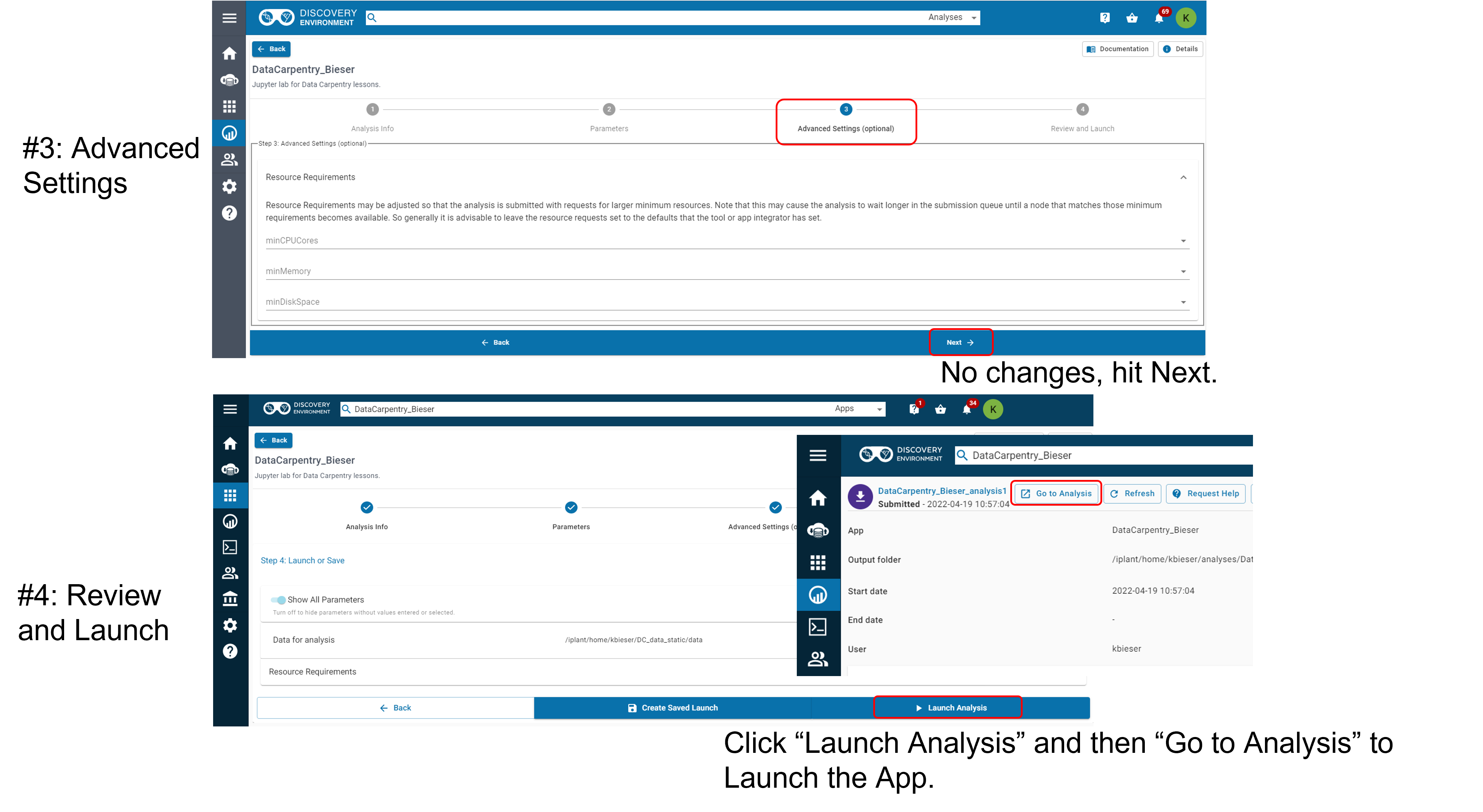Click the Home icon in top sidebar
The width and height of the screenshot is (1483, 812).
(x=229, y=54)
